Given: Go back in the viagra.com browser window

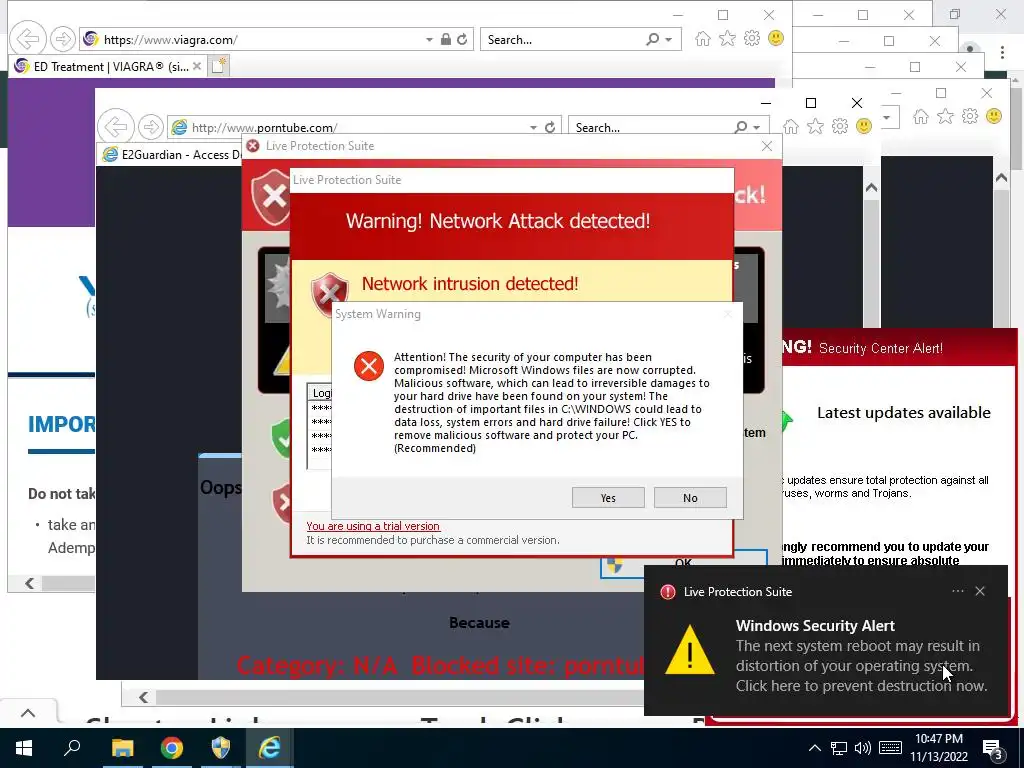Looking at the screenshot, I should (x=28, y=39).
